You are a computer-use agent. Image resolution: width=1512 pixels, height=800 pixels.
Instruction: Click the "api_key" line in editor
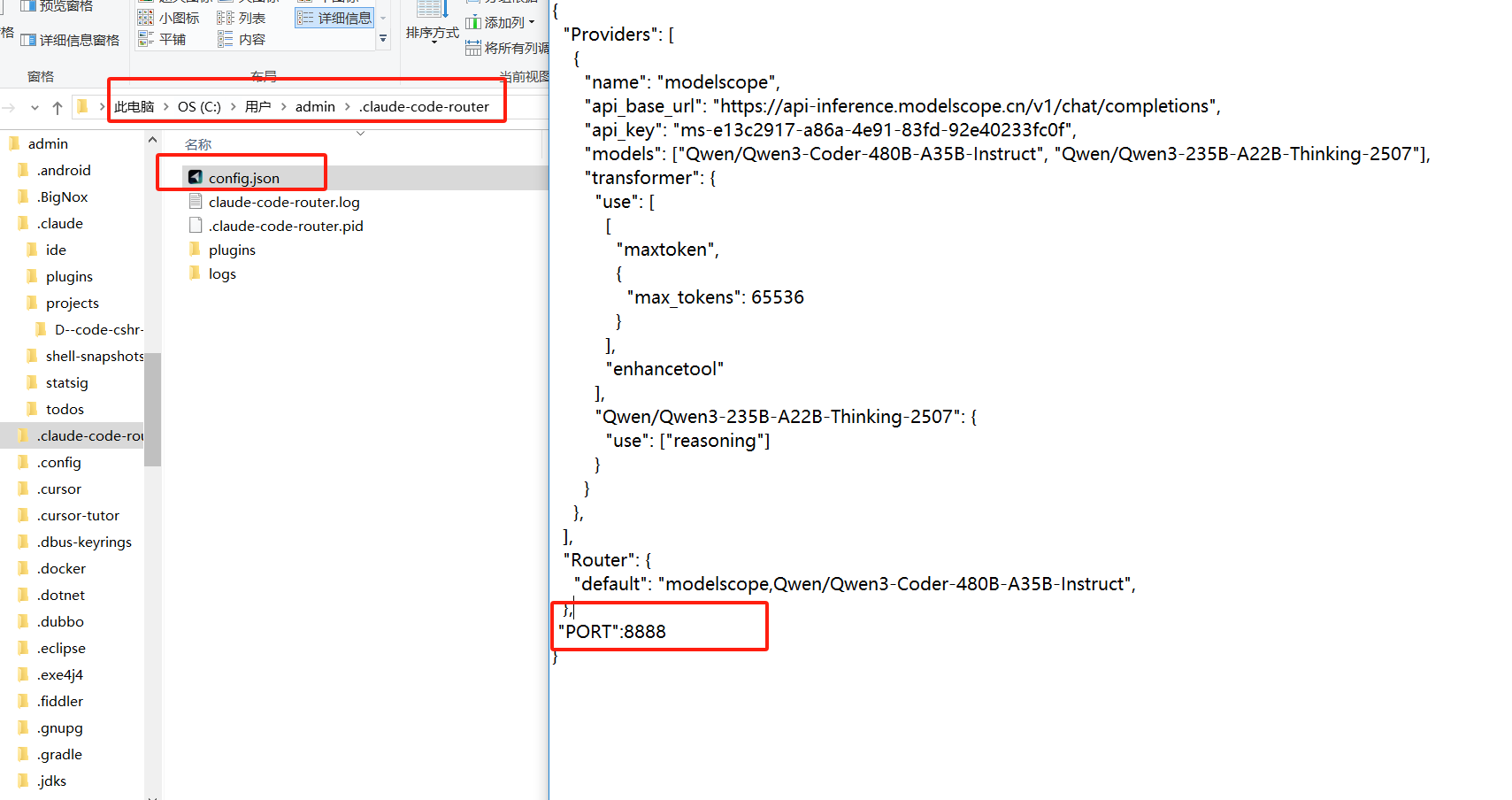[830, 130]
